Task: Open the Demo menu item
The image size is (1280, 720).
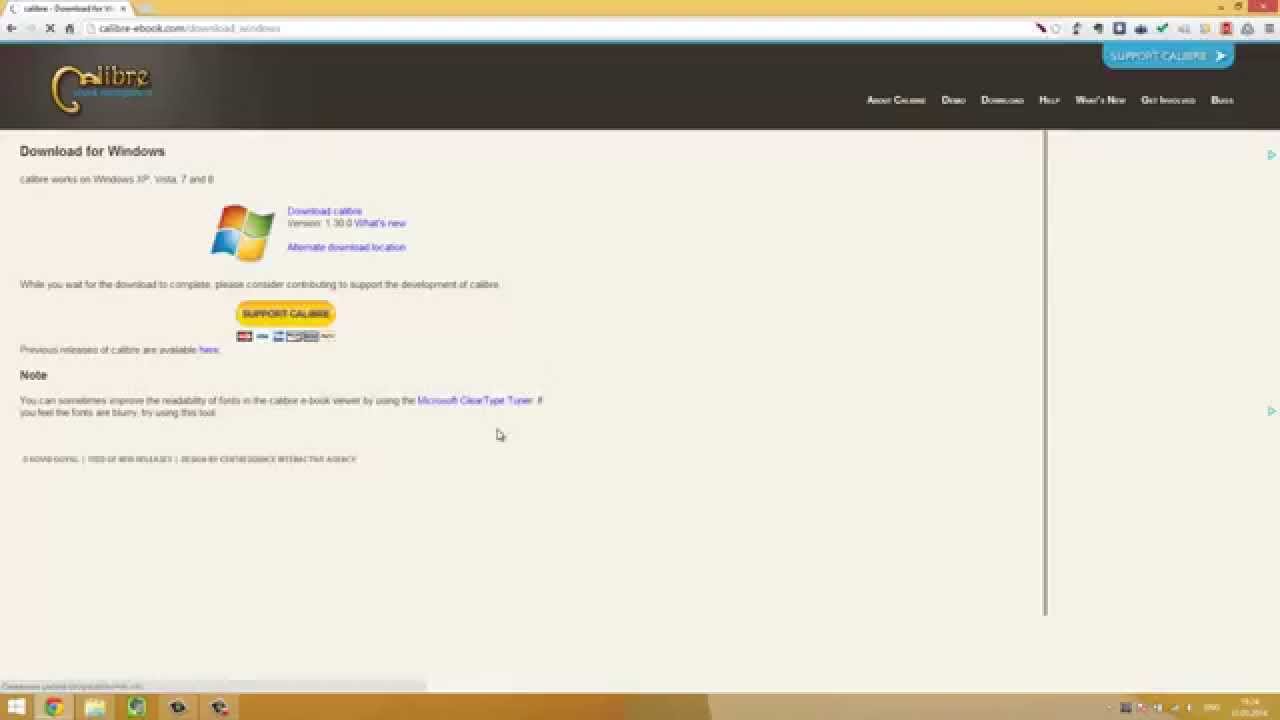Action: coord(953,100)
